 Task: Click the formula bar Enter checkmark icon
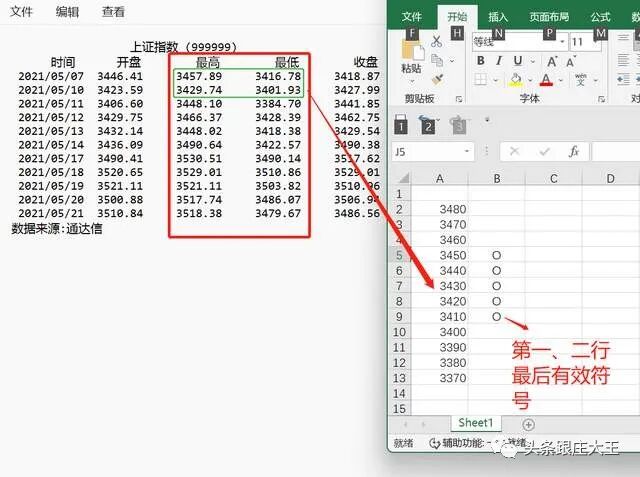(544, 152)
